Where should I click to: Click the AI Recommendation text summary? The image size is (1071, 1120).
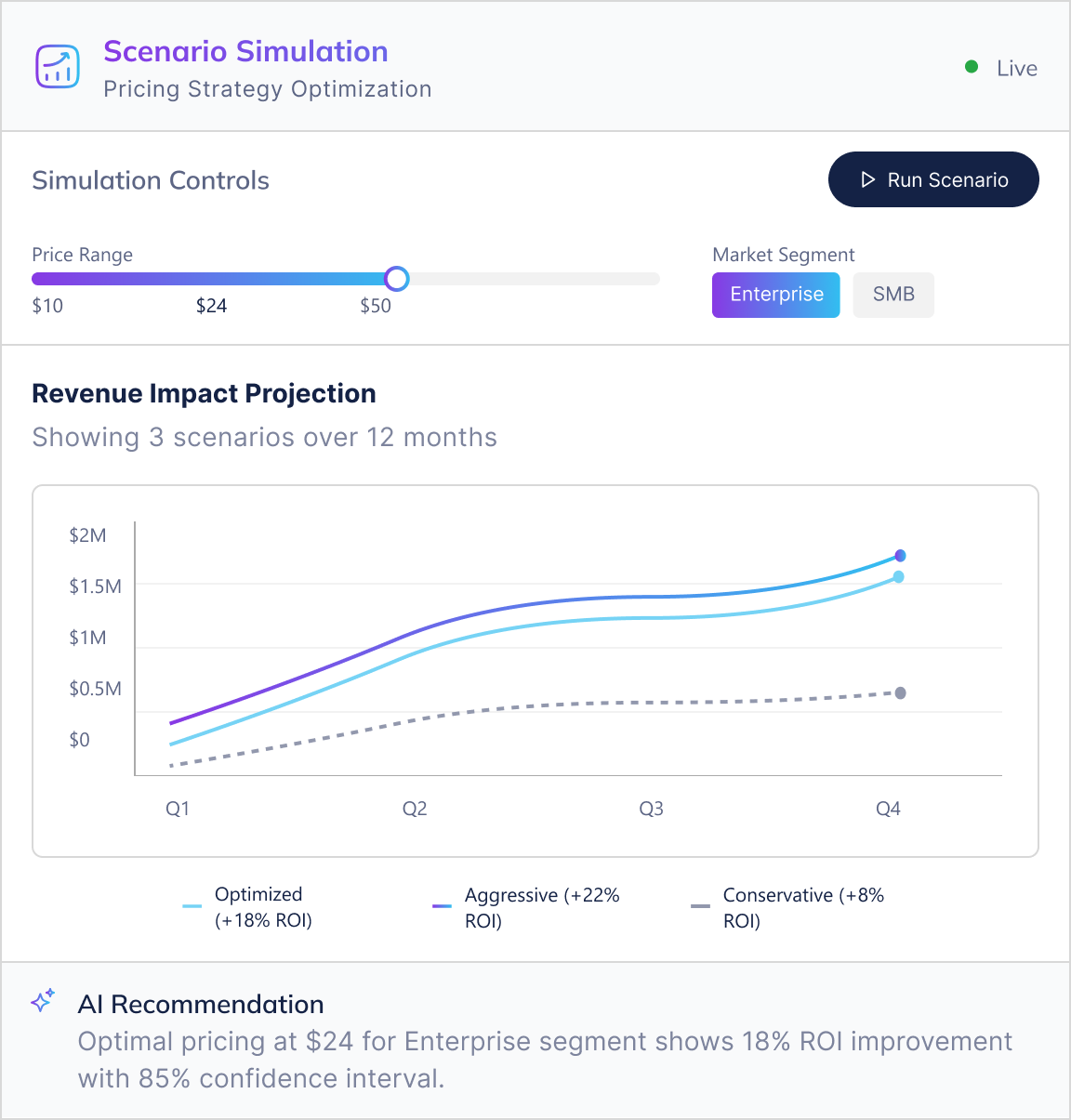(545, 1060)
